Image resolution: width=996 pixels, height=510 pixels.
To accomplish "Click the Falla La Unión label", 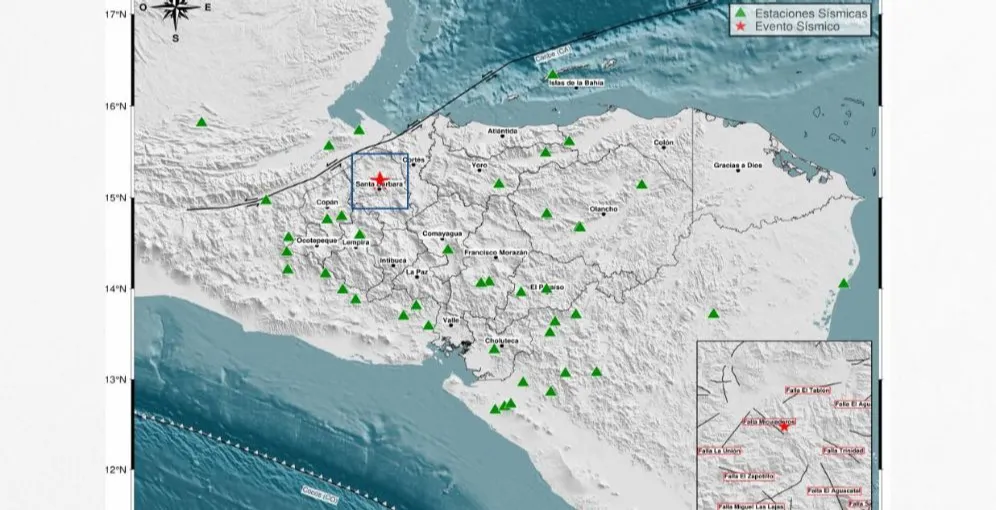I will 719,450.
